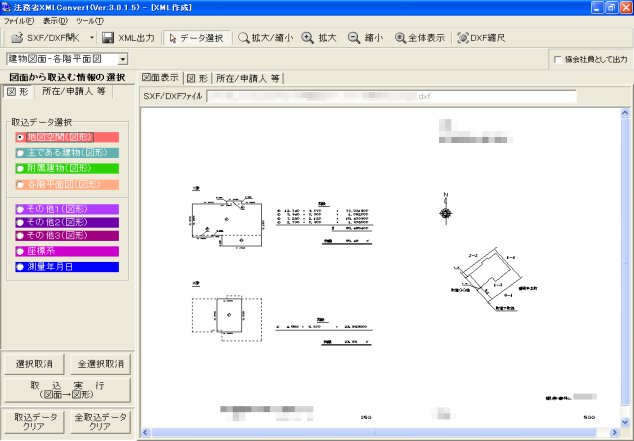Click the 全取込データクリア button

(x=100, y=422)
